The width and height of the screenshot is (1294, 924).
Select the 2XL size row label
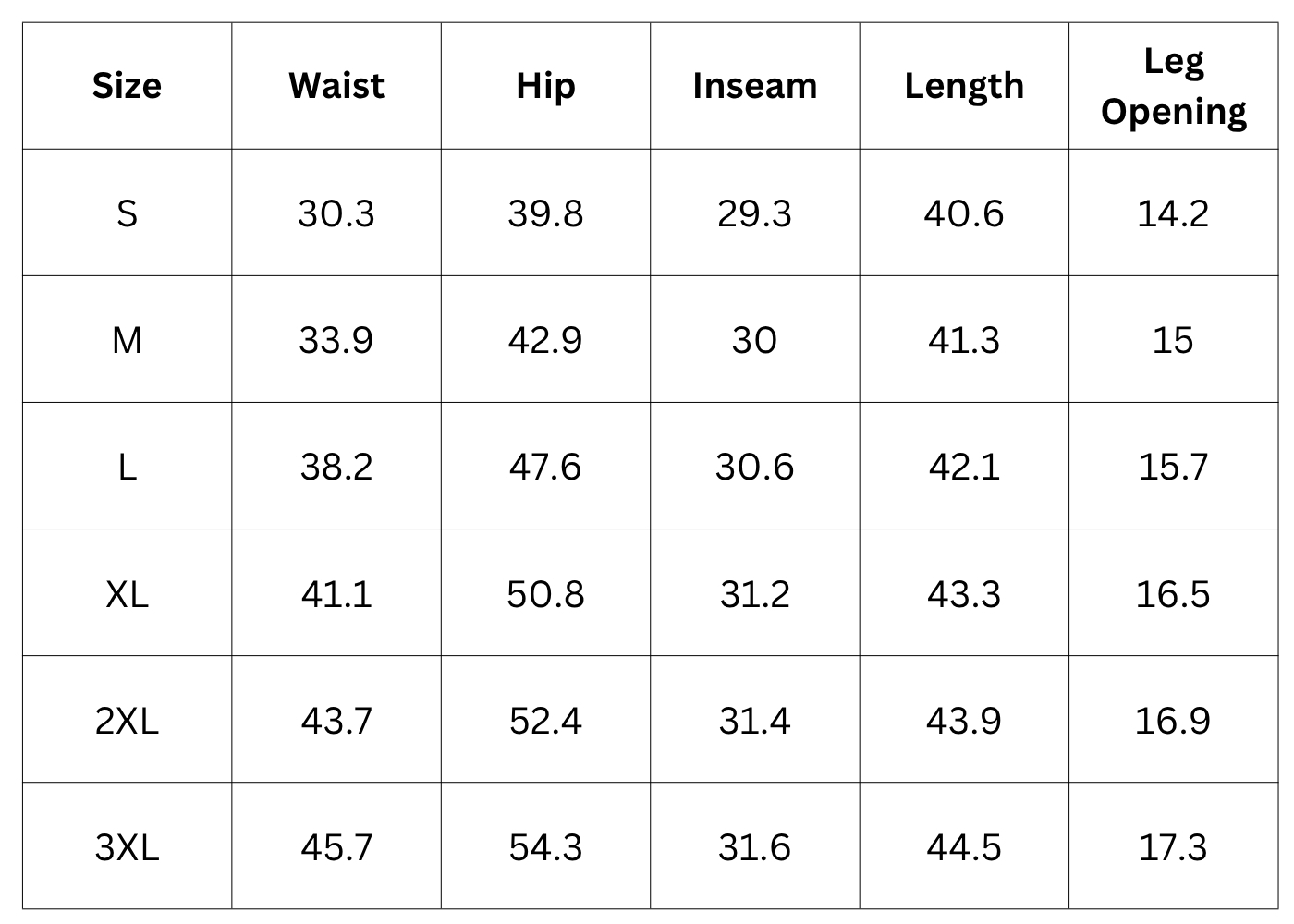[x=127, y=720]
